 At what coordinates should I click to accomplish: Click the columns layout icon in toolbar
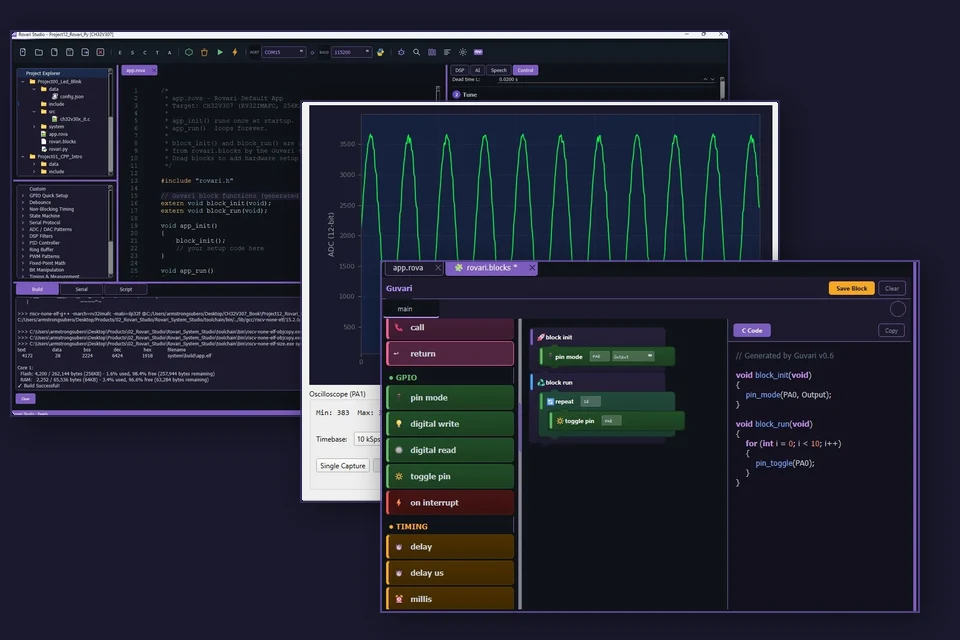(432, 53)
